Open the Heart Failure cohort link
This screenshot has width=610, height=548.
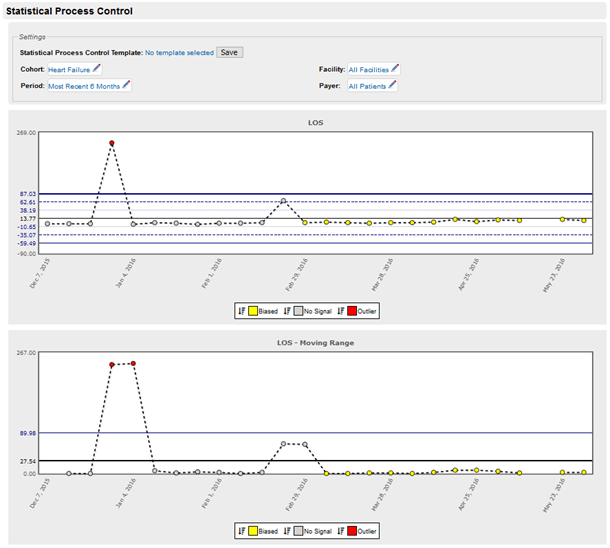coord(69,70)
